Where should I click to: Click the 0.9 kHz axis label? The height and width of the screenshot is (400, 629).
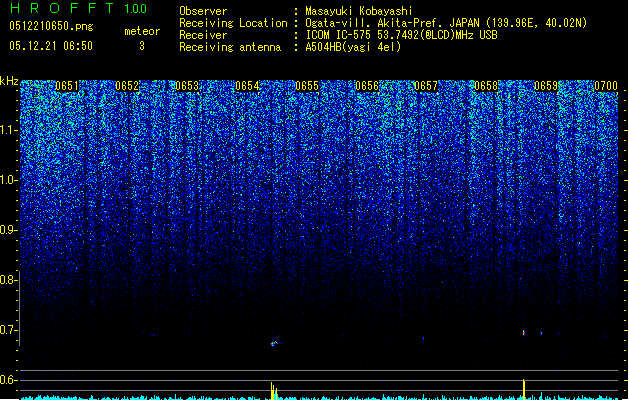(x=9, y=230)
